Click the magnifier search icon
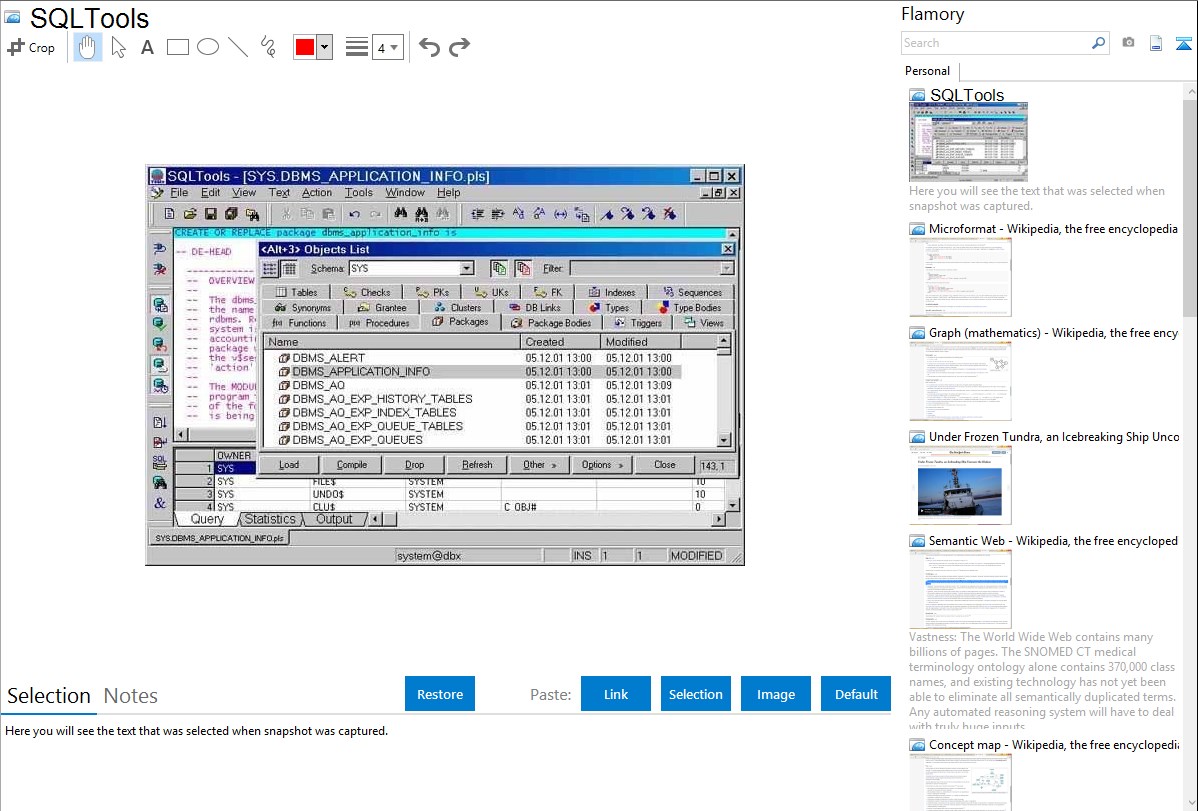 click(x=1099, y=43)
